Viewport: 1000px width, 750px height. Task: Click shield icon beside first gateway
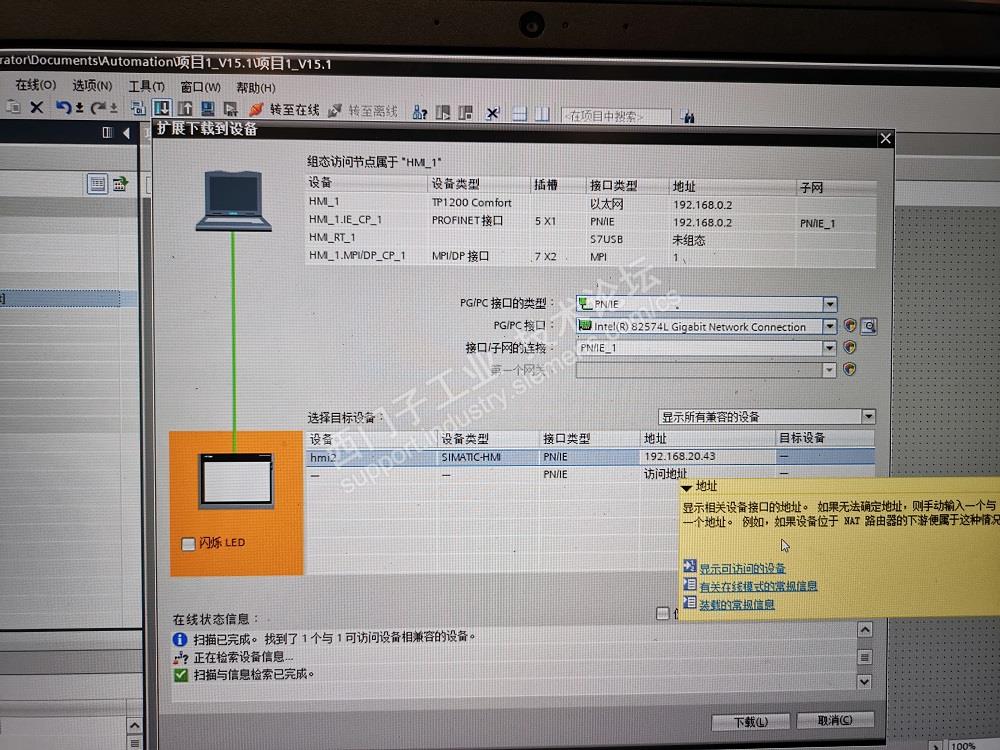pos(849,369)
